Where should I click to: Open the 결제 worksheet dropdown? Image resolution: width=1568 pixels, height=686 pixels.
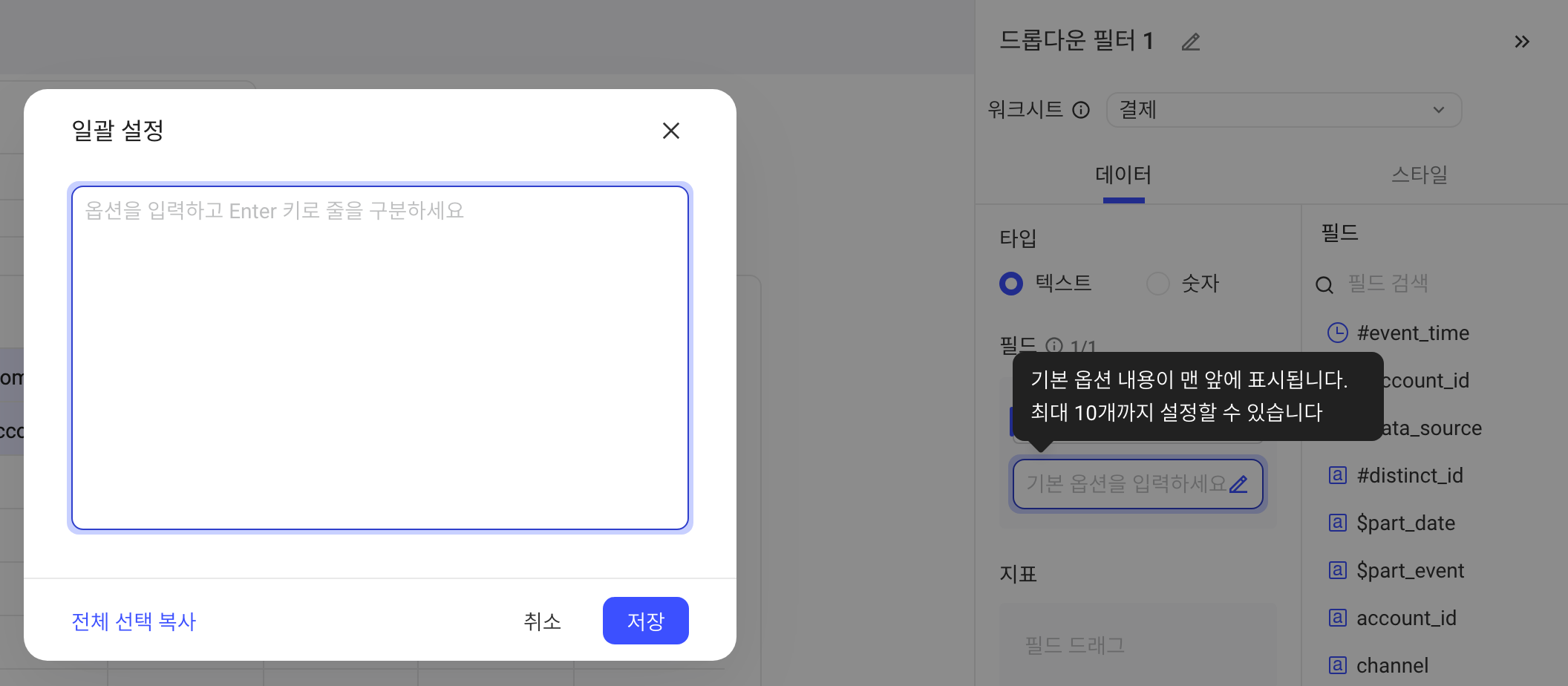(1284, 110)
